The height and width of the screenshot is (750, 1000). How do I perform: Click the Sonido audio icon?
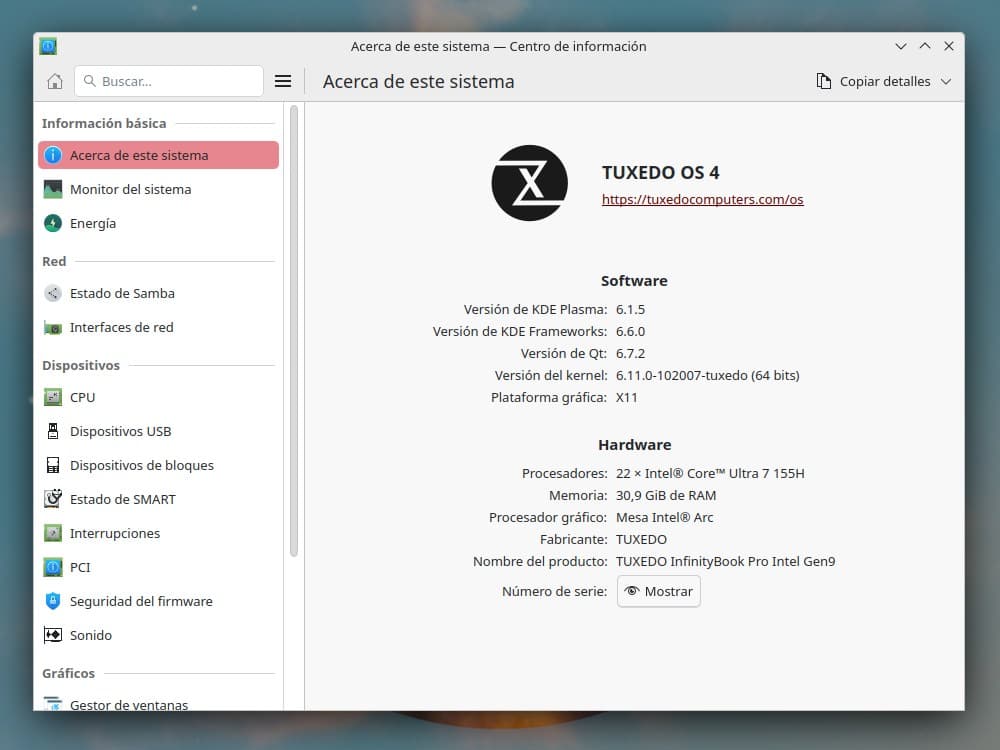pos(53,635)
